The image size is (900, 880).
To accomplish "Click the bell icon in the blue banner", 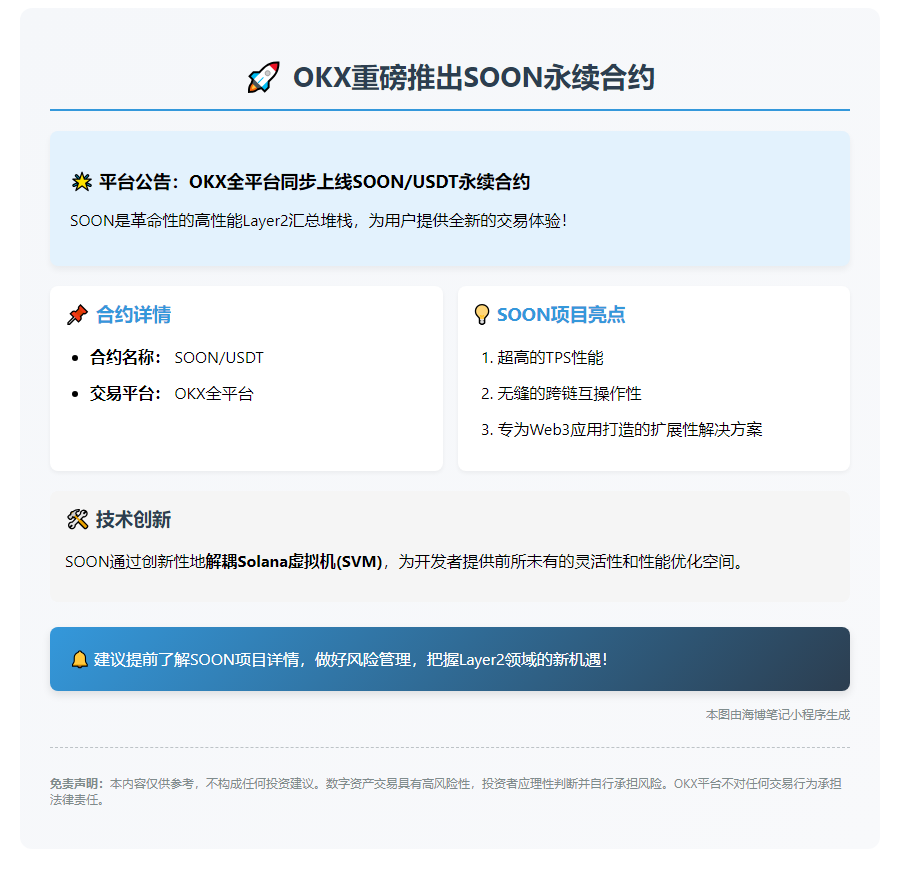I will pyautogui.click(x=79, y=660).
